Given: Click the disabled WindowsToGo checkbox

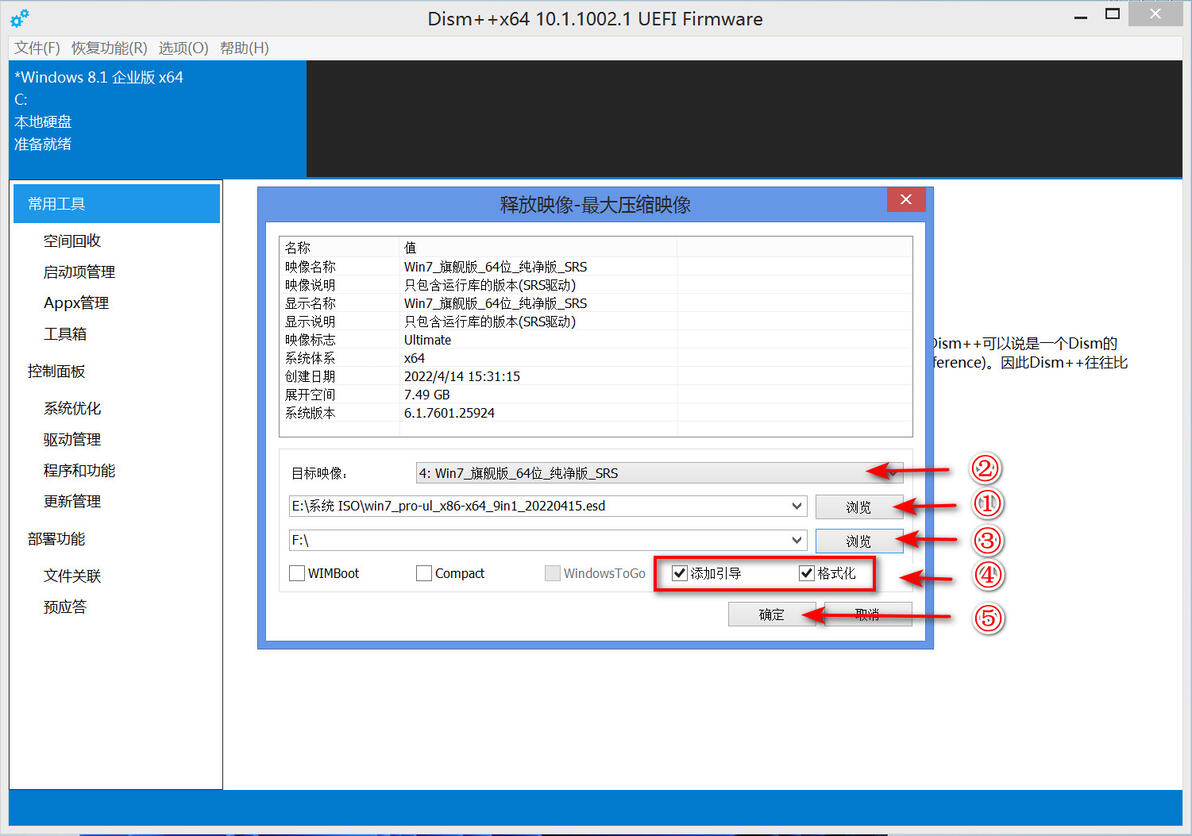Looking at the screenshot, I should (x=553, y=573).
